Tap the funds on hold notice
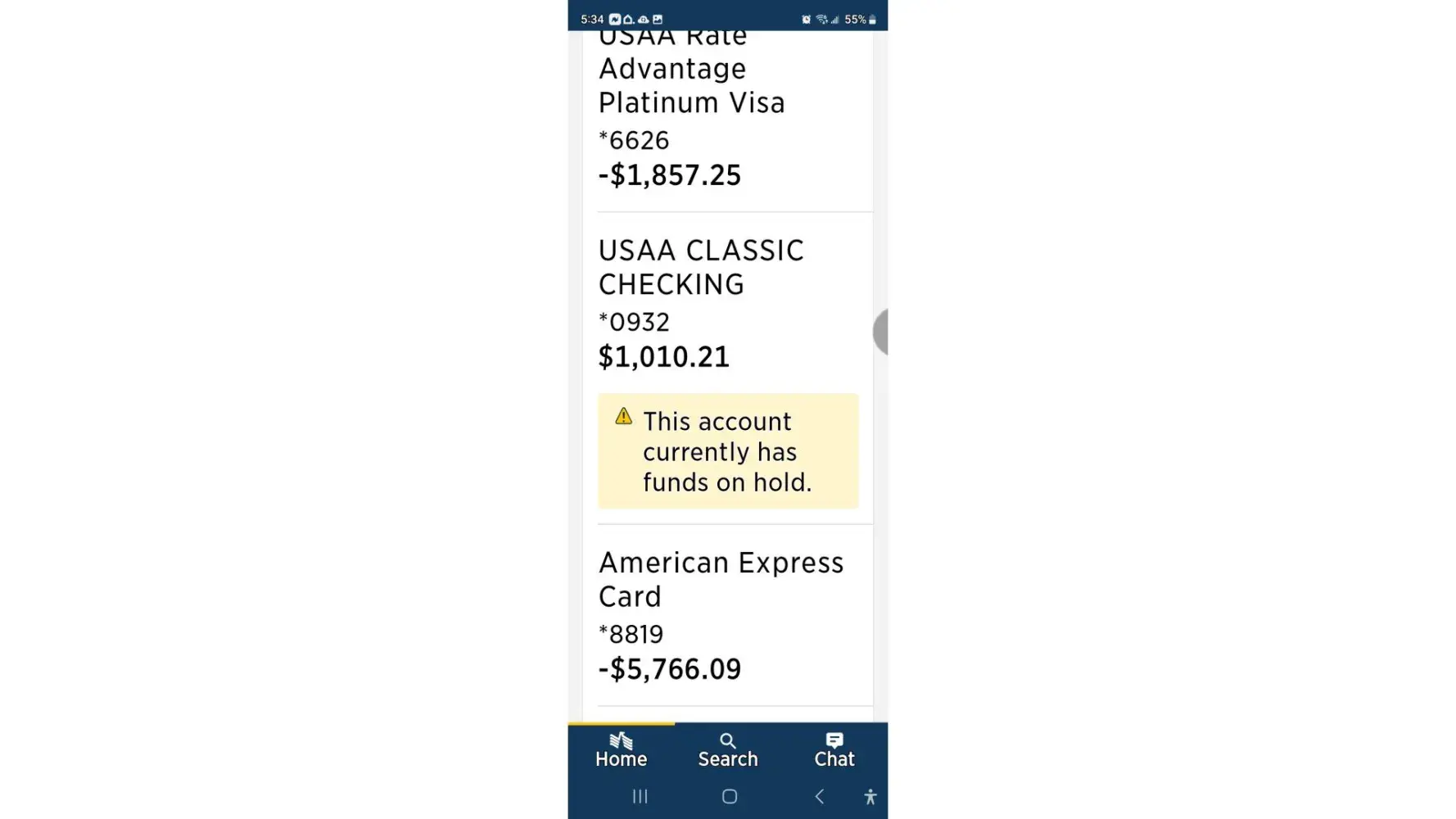The width and height of the screenshot is (1456, 819). point(727,451)
